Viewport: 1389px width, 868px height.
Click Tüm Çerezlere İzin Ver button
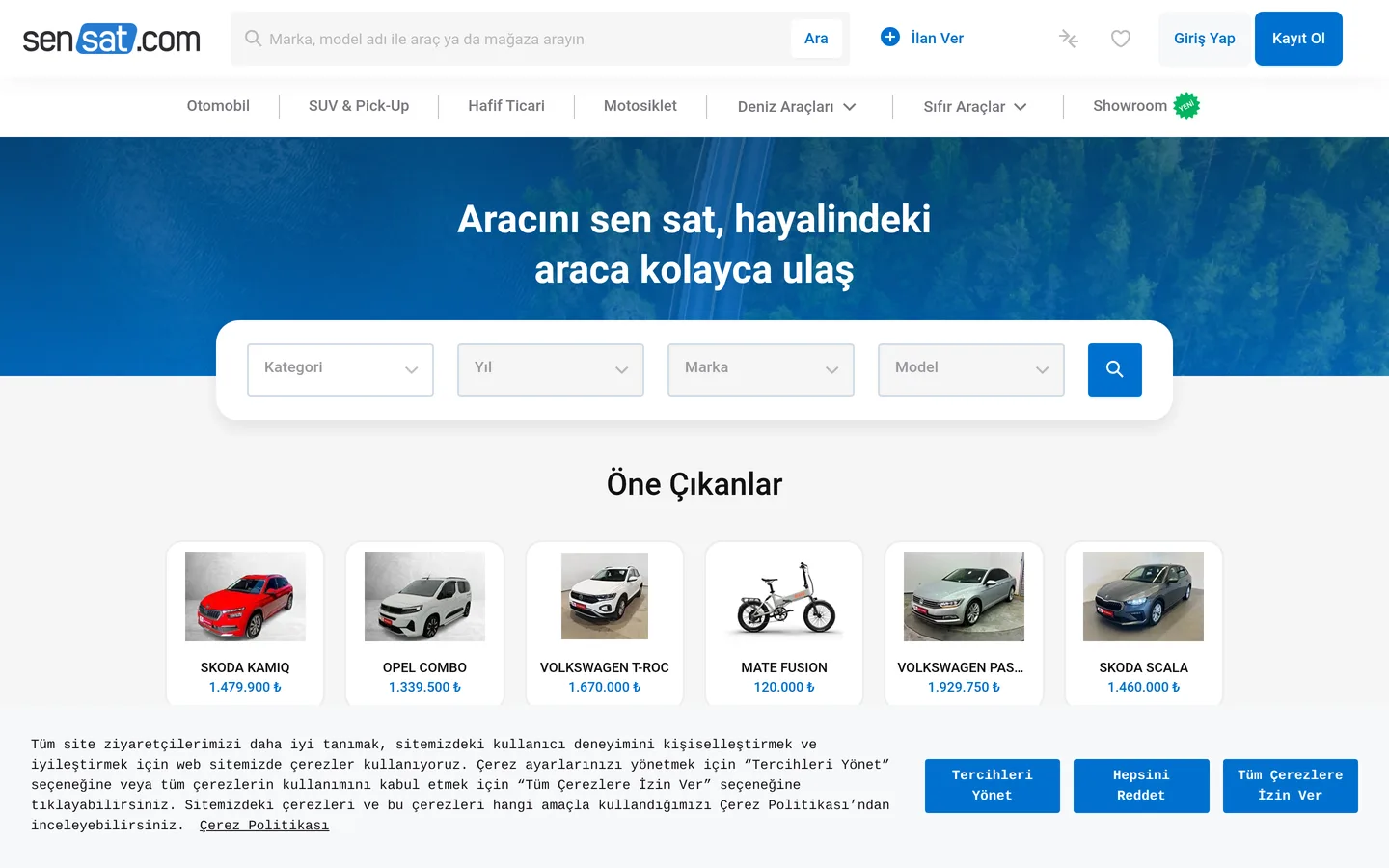pyautogui.click(x=1291, y=786)
